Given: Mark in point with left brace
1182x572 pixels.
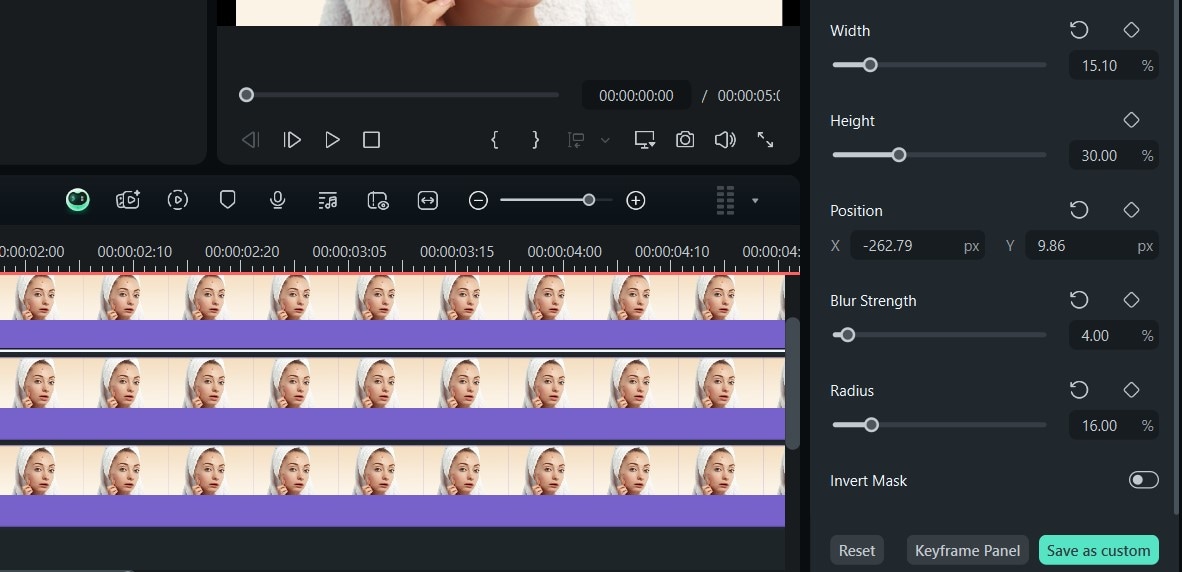Looking at the screenshot, I should [x=495, y=139].
